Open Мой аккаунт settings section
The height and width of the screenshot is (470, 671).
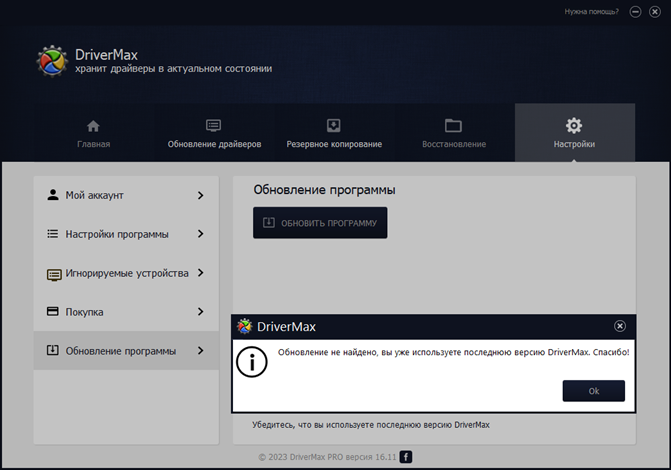pos(126,195)
